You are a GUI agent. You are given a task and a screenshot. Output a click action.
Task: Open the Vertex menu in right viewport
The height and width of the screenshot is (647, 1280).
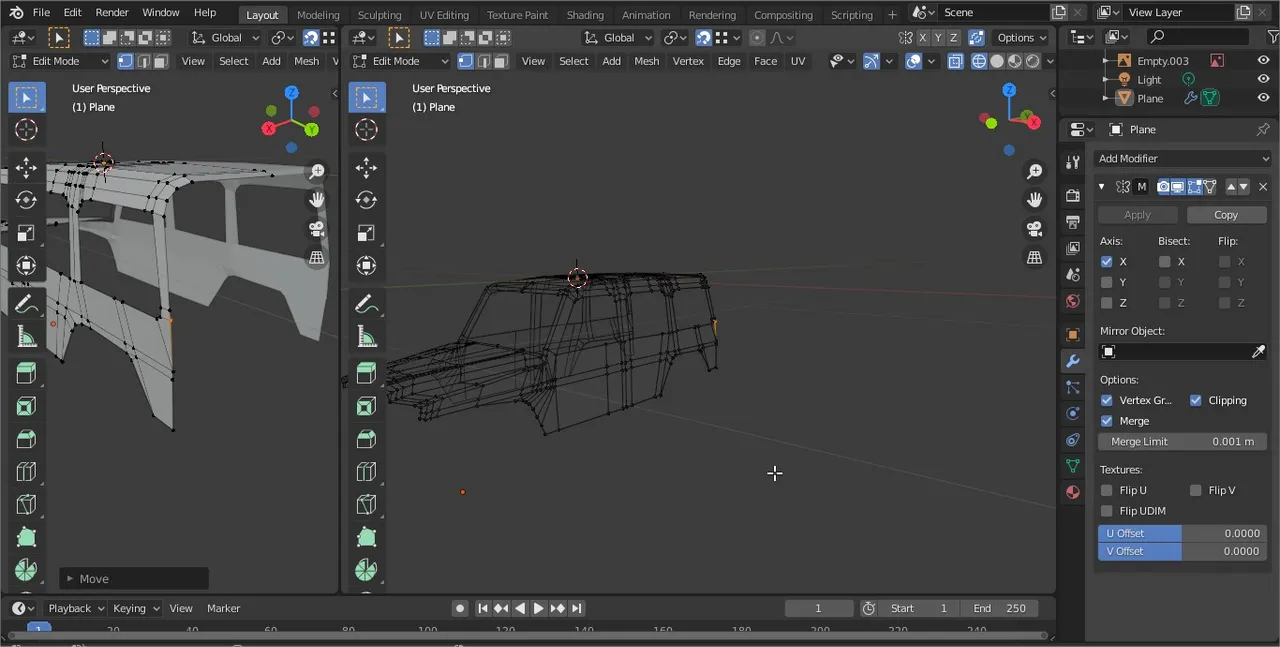click(688, 61)
